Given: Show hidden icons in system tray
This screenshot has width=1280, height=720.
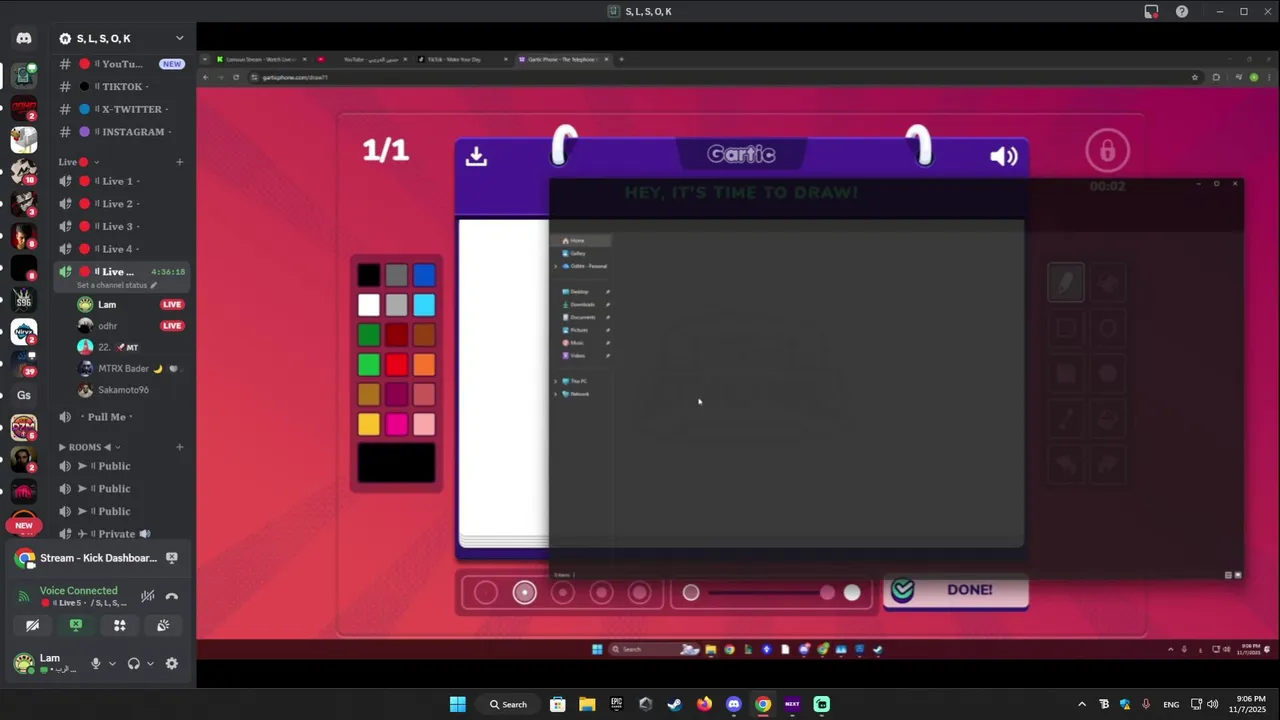Looking at the screenshot, I should [1081, 704].
